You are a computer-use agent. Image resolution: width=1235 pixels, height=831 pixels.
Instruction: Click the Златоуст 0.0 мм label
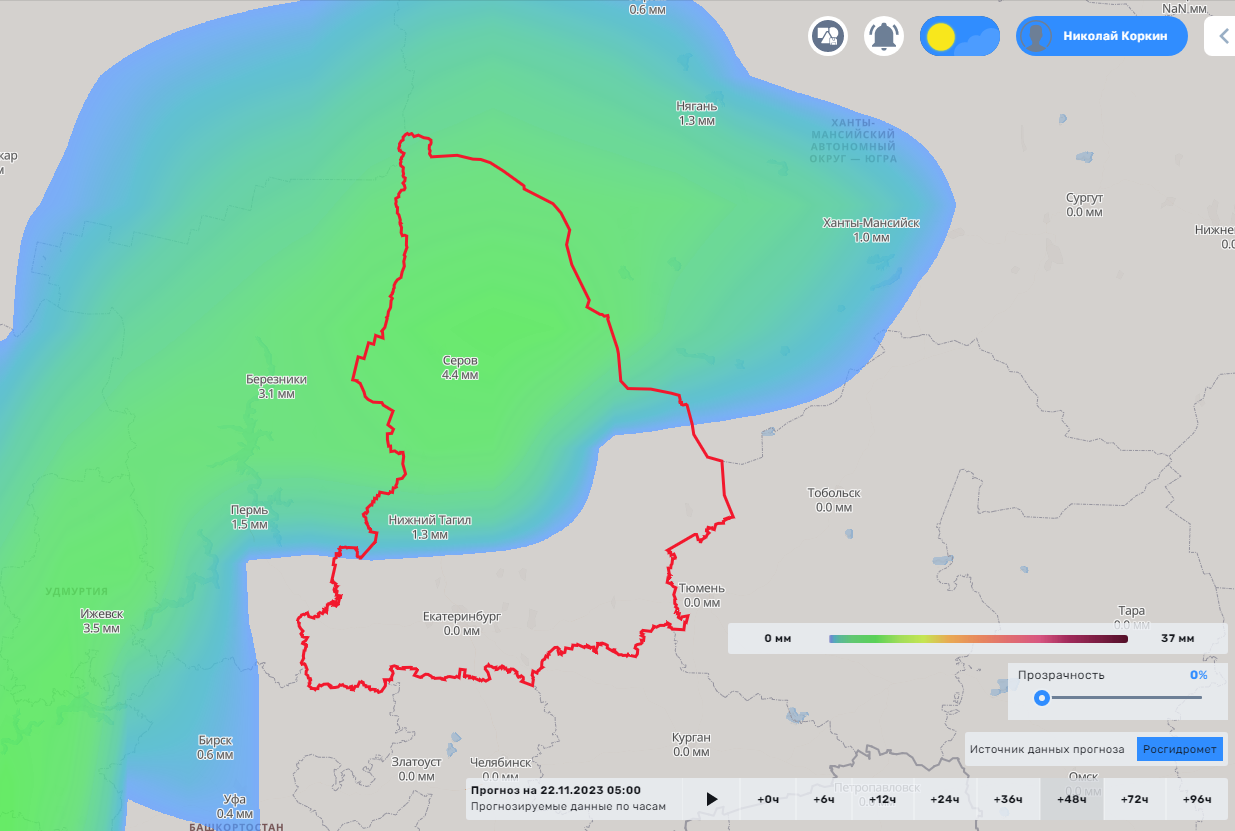coord(417,768)
